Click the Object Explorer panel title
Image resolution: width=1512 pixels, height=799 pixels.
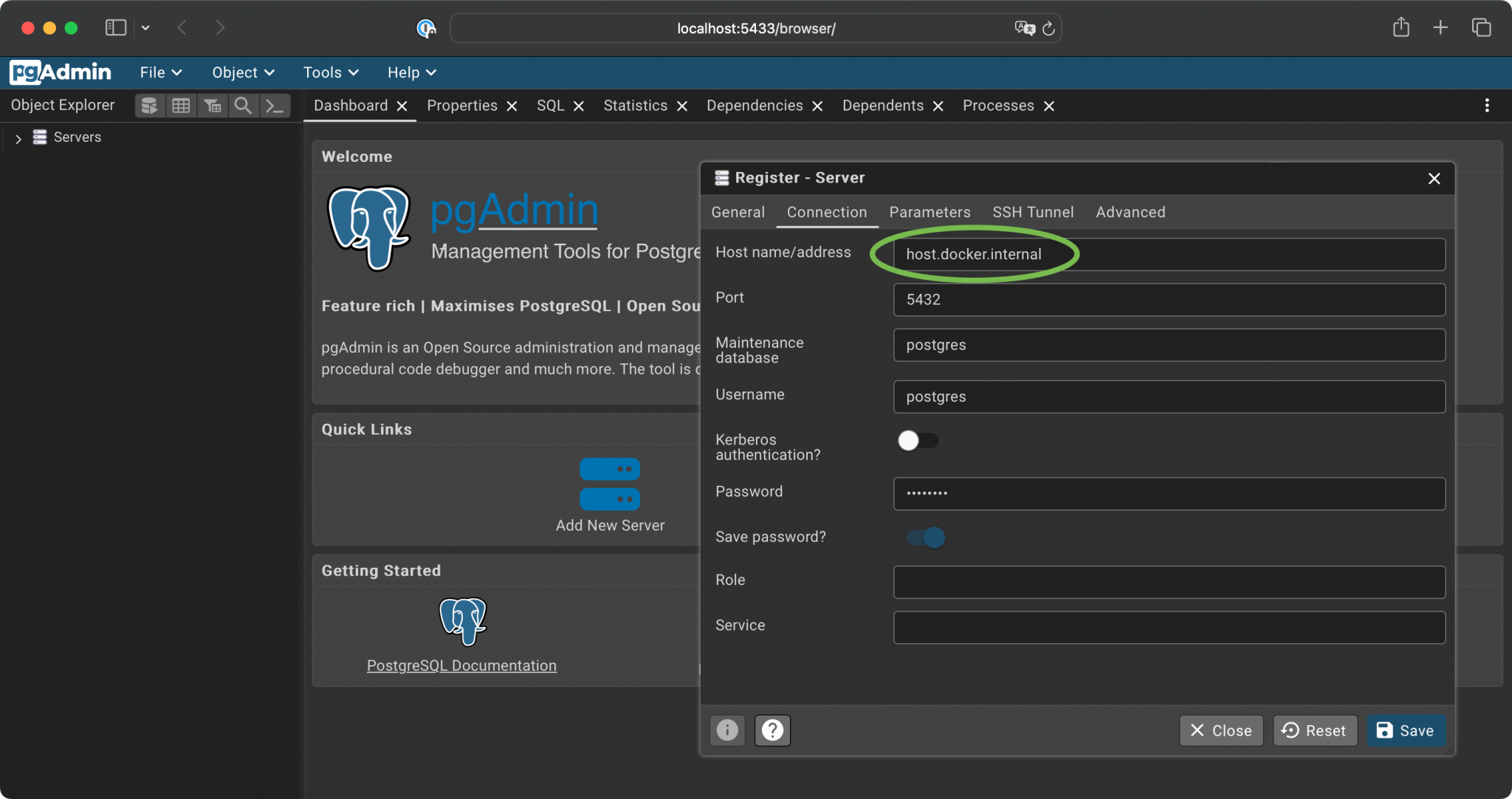(63, 105)
